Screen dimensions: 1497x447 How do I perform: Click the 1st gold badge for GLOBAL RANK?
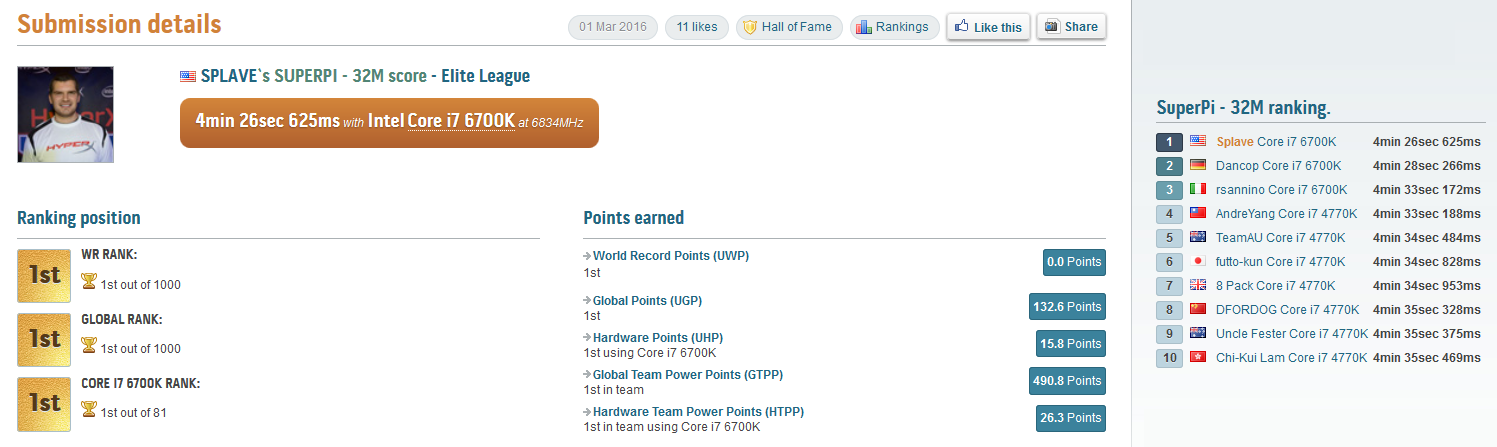tap(44, 339)
